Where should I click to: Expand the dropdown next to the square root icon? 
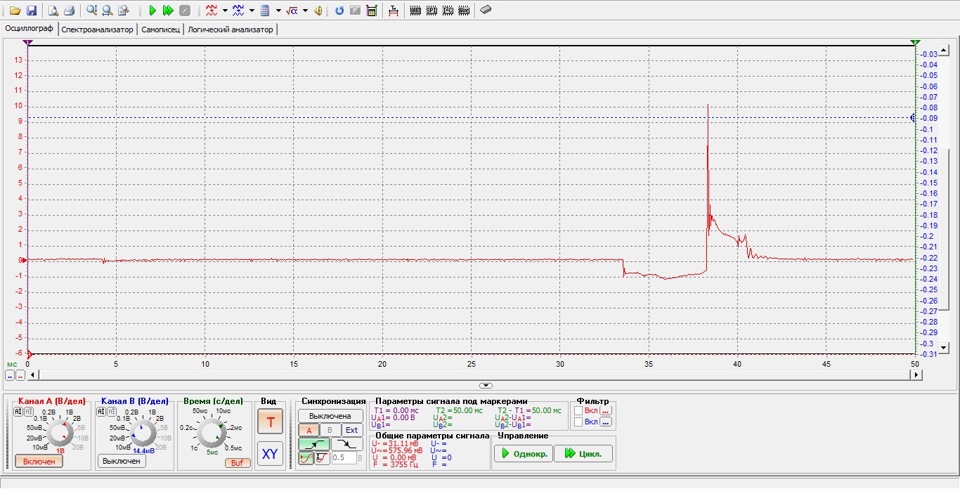coord(305,10)
